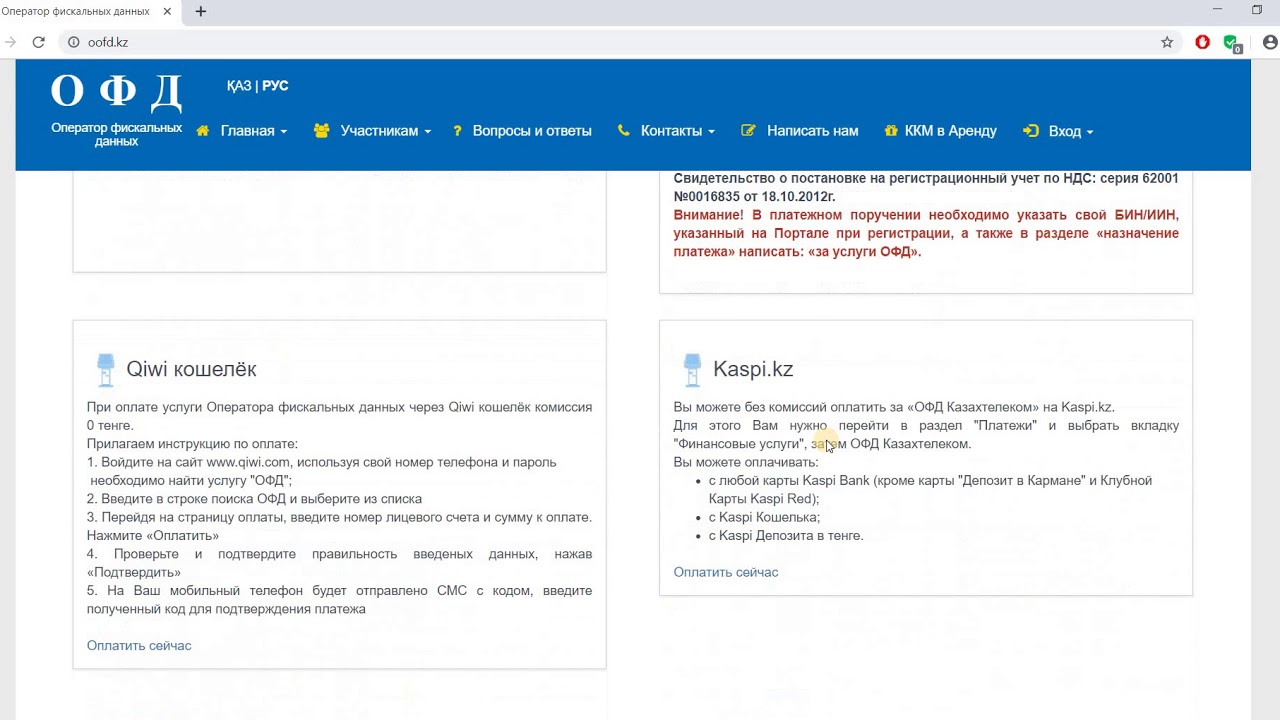Click the Qiwi кошелёк terminal icon
Image resolution: width=1280 pixels, height=720 pixels.
[x=105, y=370]
